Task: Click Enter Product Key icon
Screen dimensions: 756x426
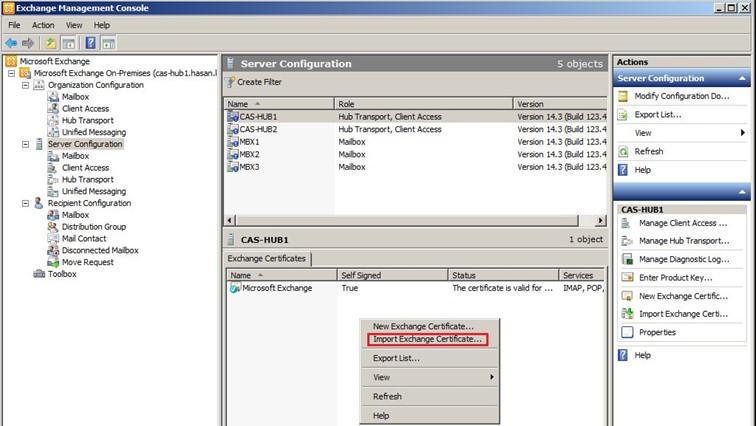Action: coord(627,278)
